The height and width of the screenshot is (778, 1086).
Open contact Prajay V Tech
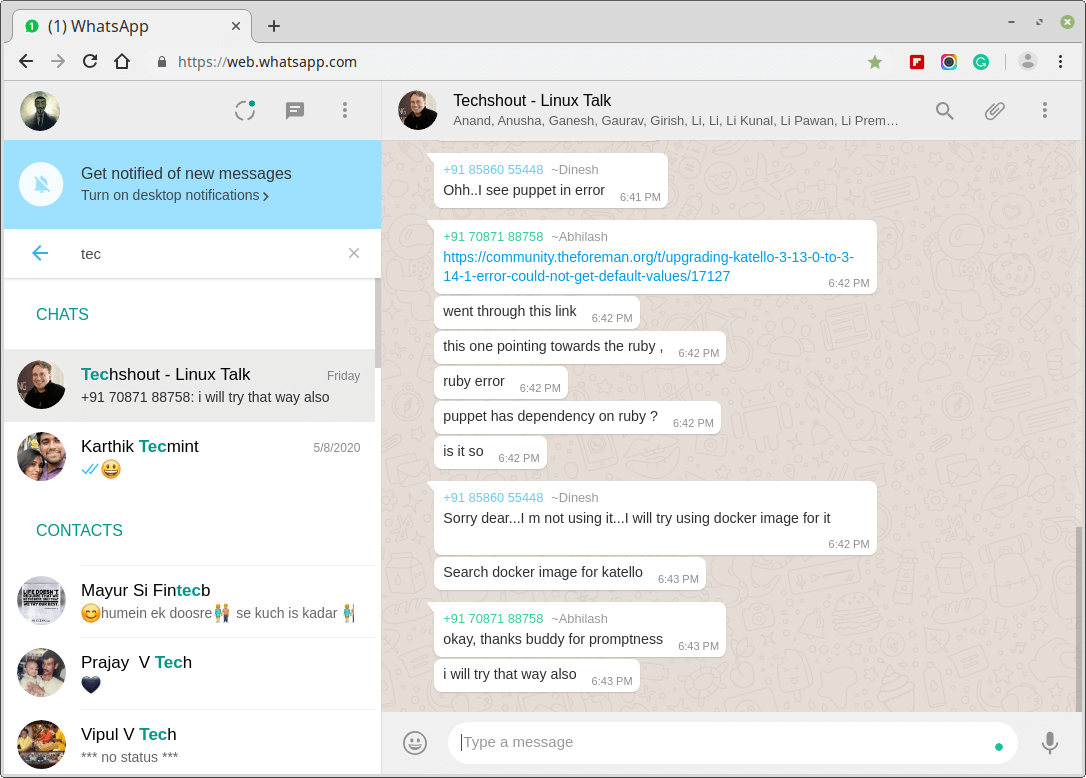tap(190, 673)
